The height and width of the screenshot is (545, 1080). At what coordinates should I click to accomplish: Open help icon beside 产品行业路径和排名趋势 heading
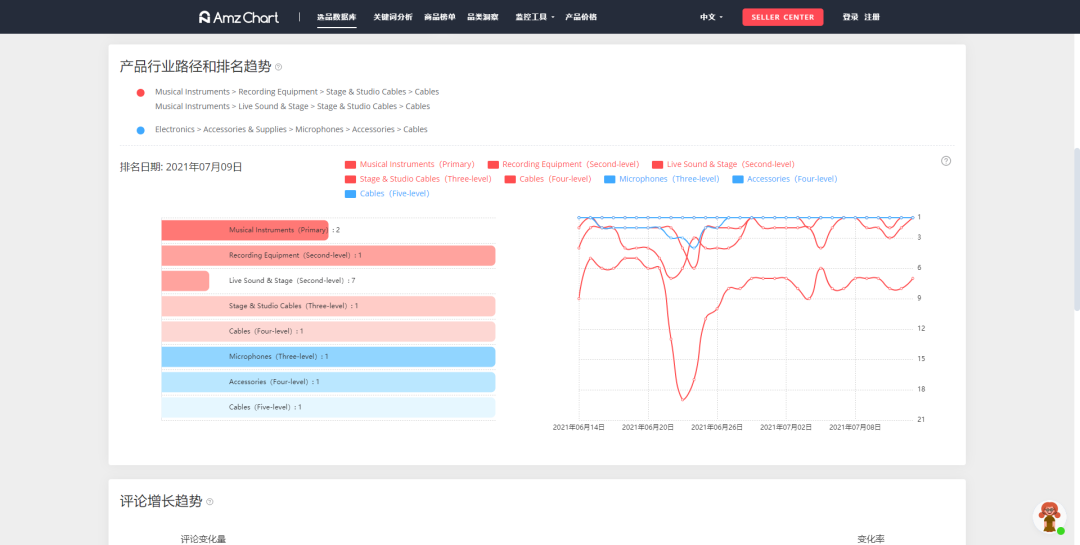point(278,67)
